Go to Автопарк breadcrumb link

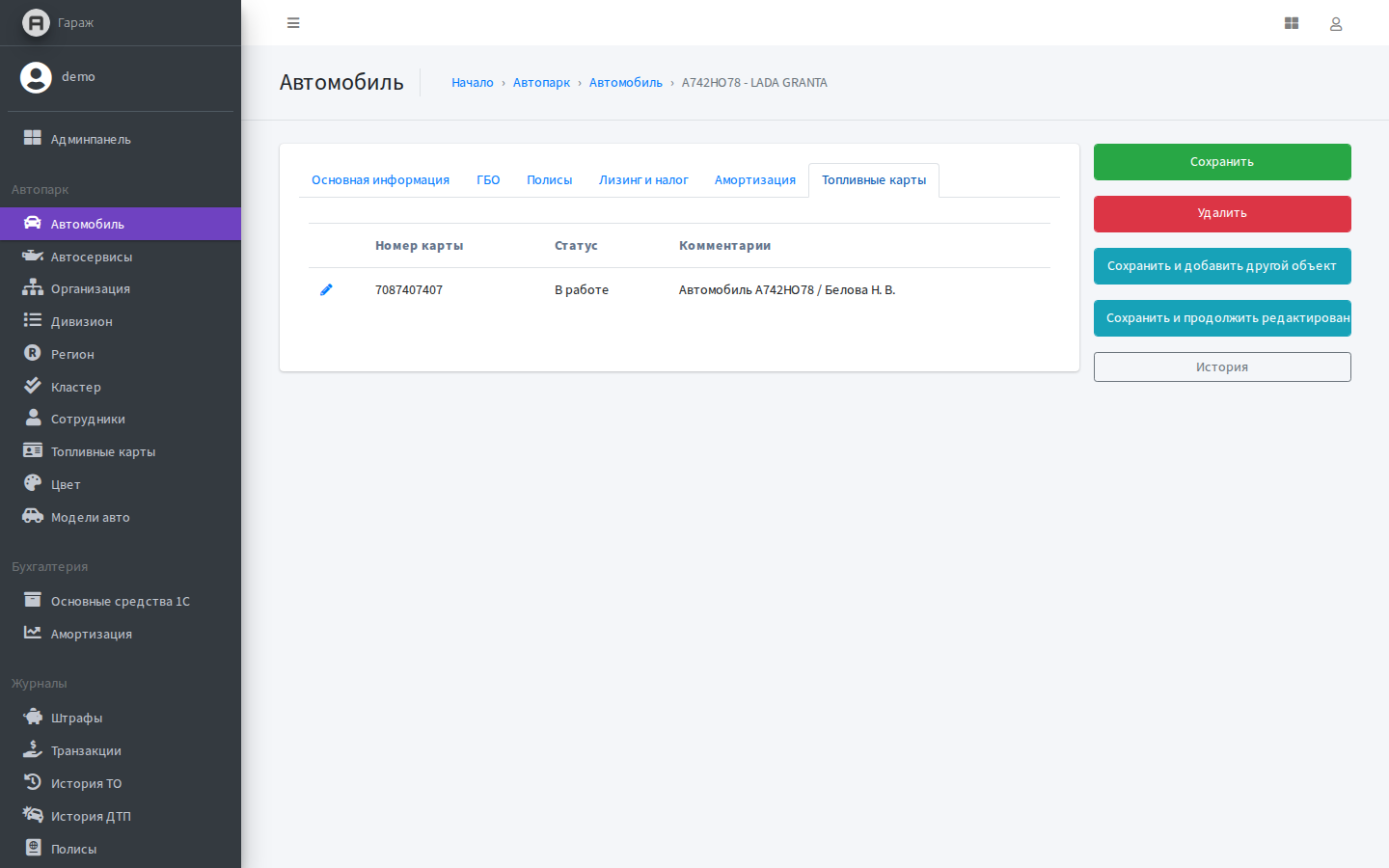(541, 83)
